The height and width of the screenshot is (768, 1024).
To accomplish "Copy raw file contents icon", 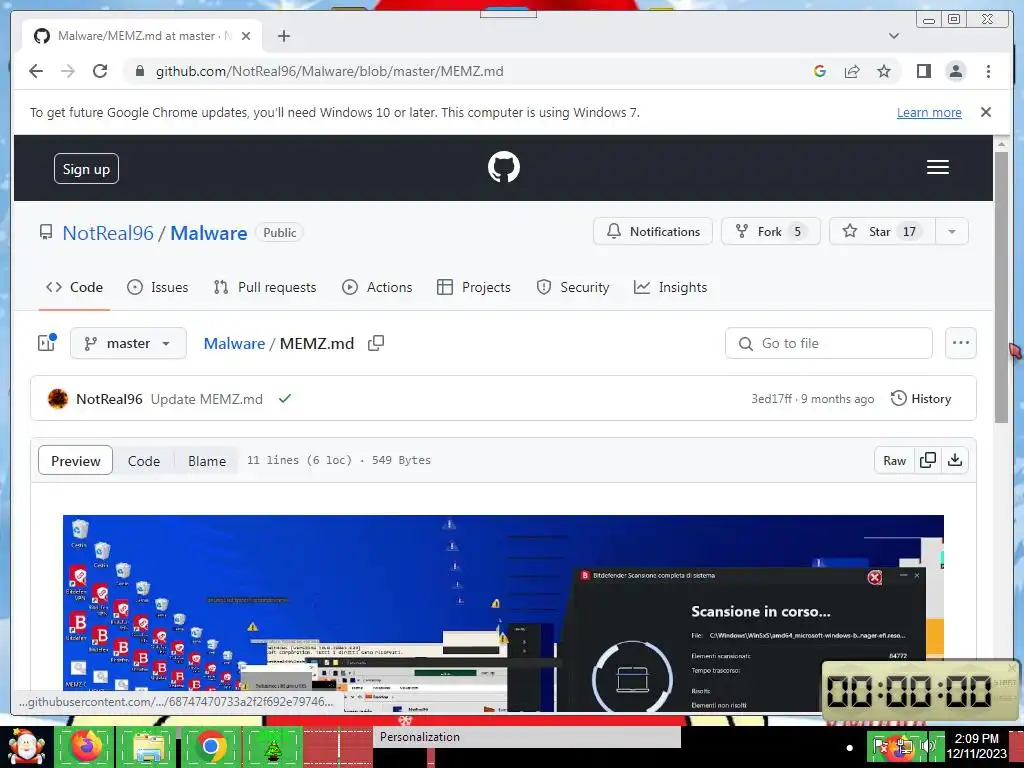I will [x=927, y=460].
